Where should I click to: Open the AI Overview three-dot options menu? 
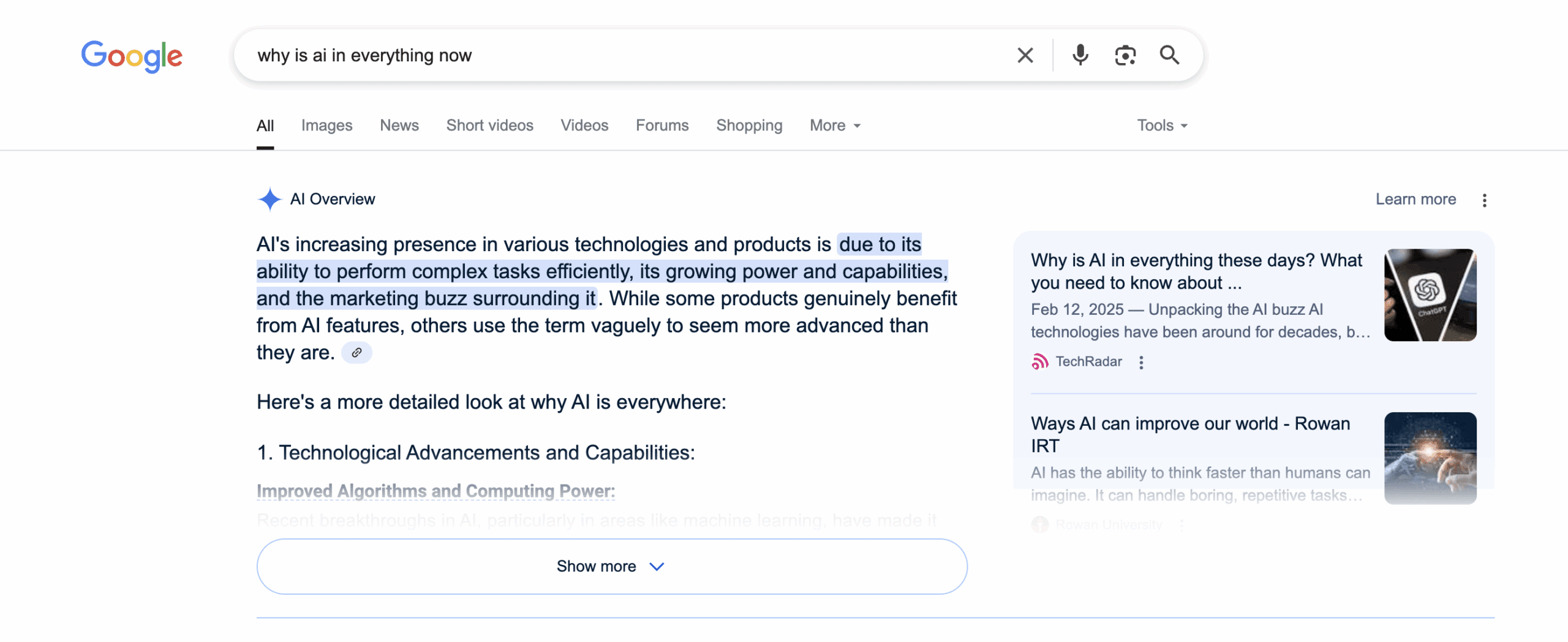(x=1484, y=200)
